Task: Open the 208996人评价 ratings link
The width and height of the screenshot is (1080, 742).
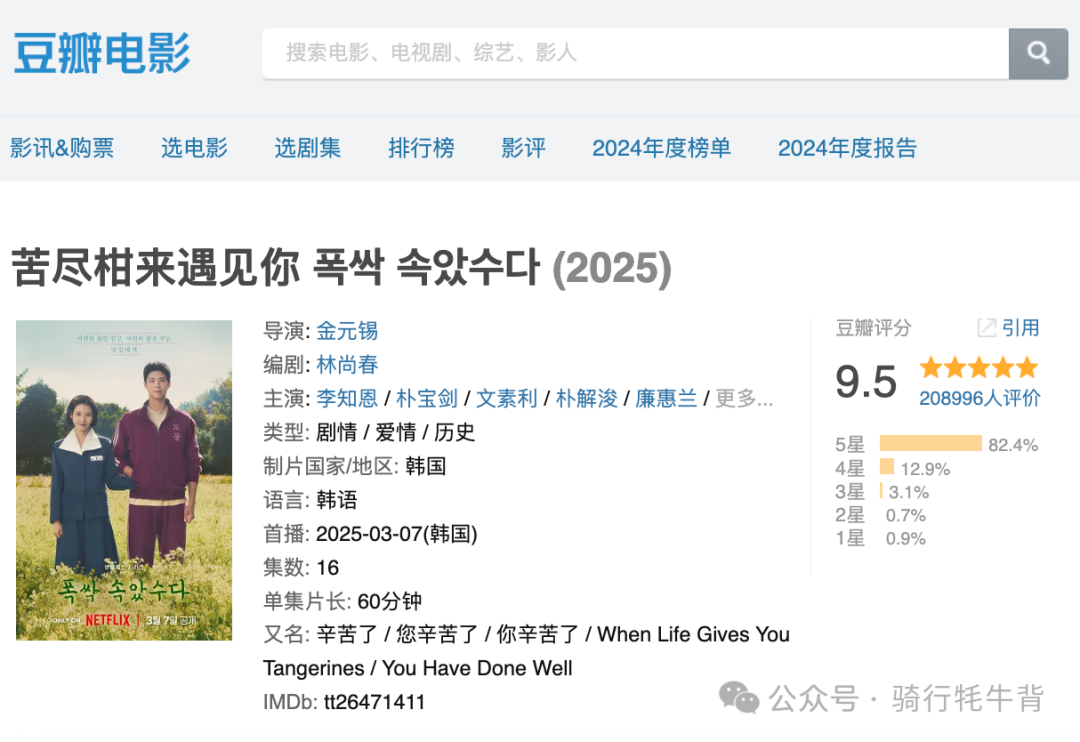Action: tap(979, 398)
